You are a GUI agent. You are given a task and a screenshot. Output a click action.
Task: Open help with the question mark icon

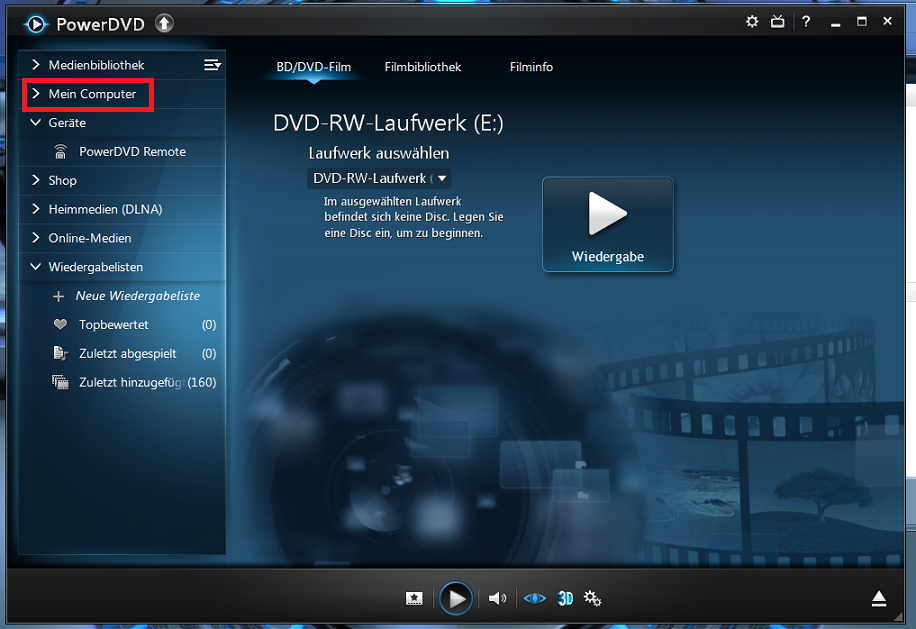(x=806, y=22)
